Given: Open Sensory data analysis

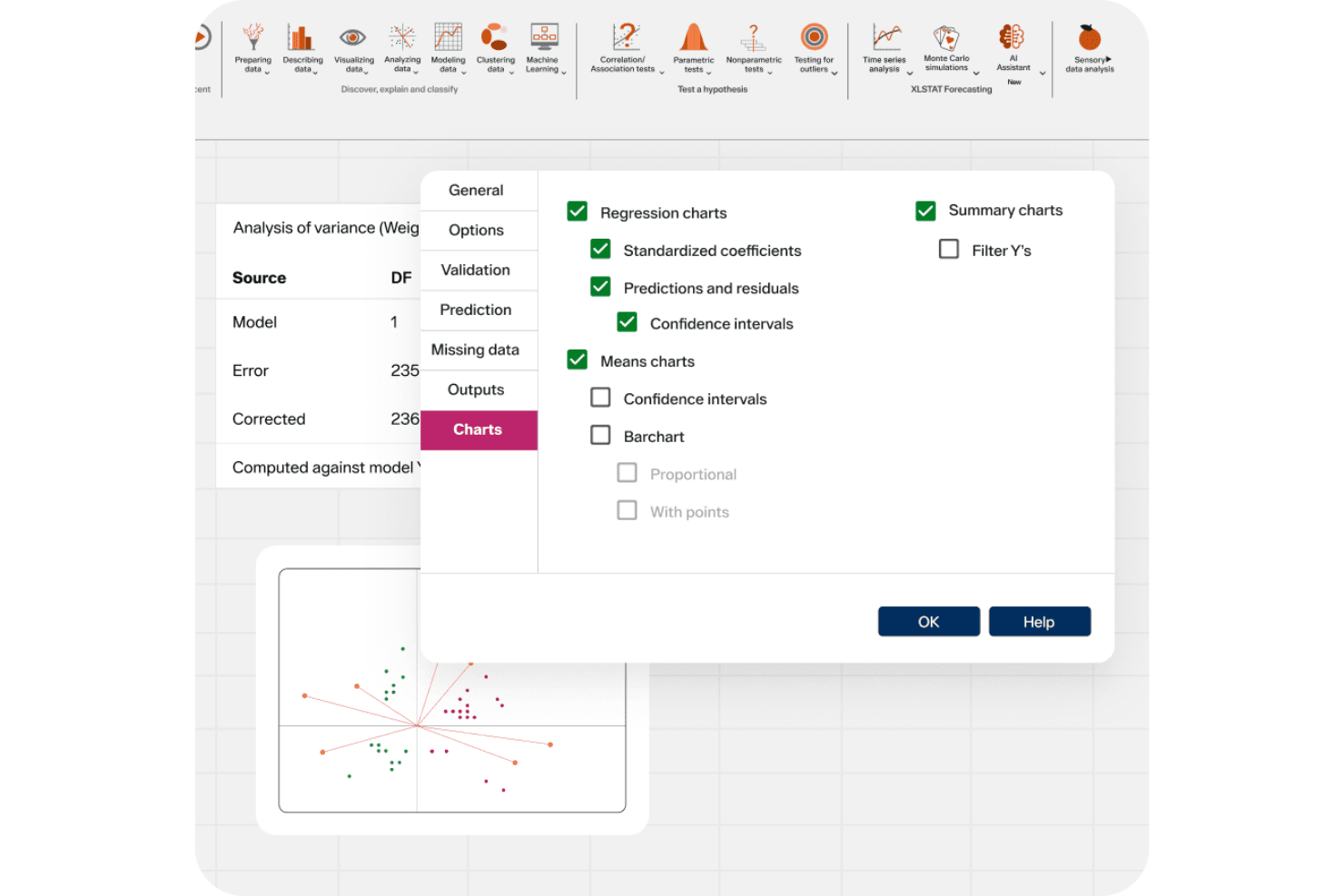Looking at the screenshot, I should 1090,48.
